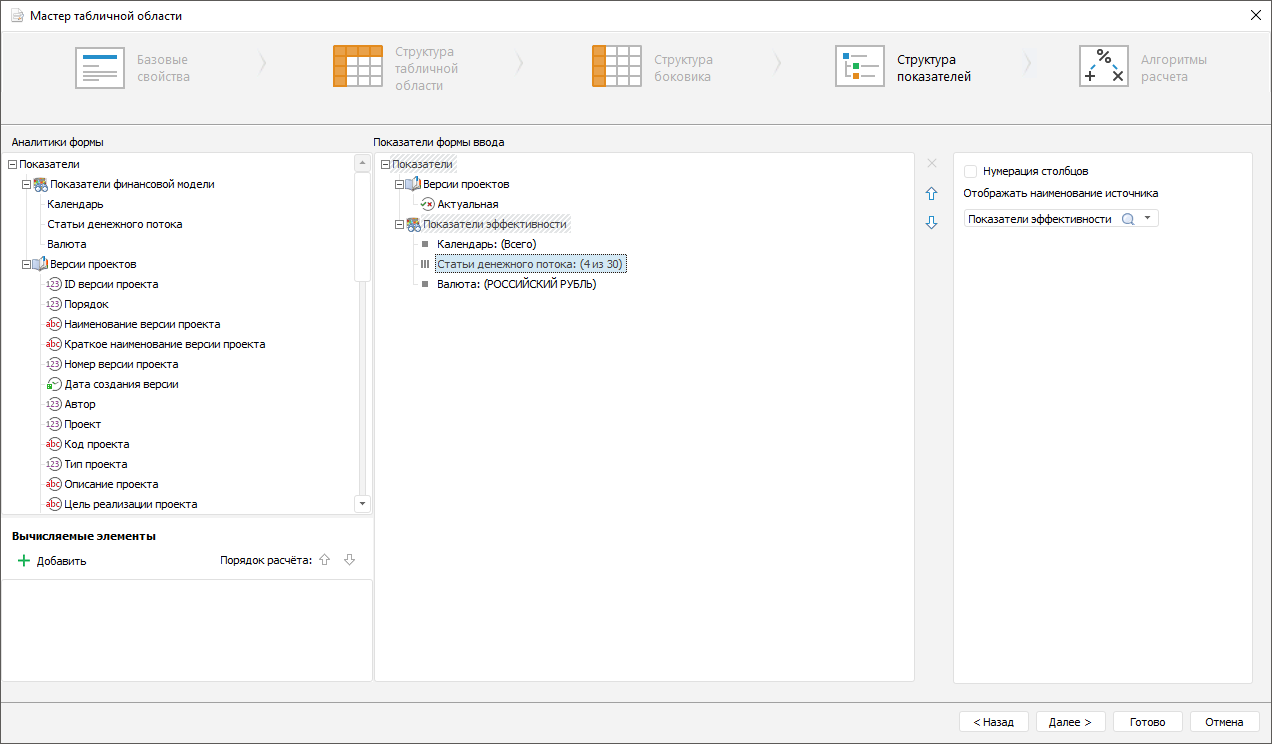
Task: Open Отображать наименование источника dropdown arrow
Action: pos(1148,219)
